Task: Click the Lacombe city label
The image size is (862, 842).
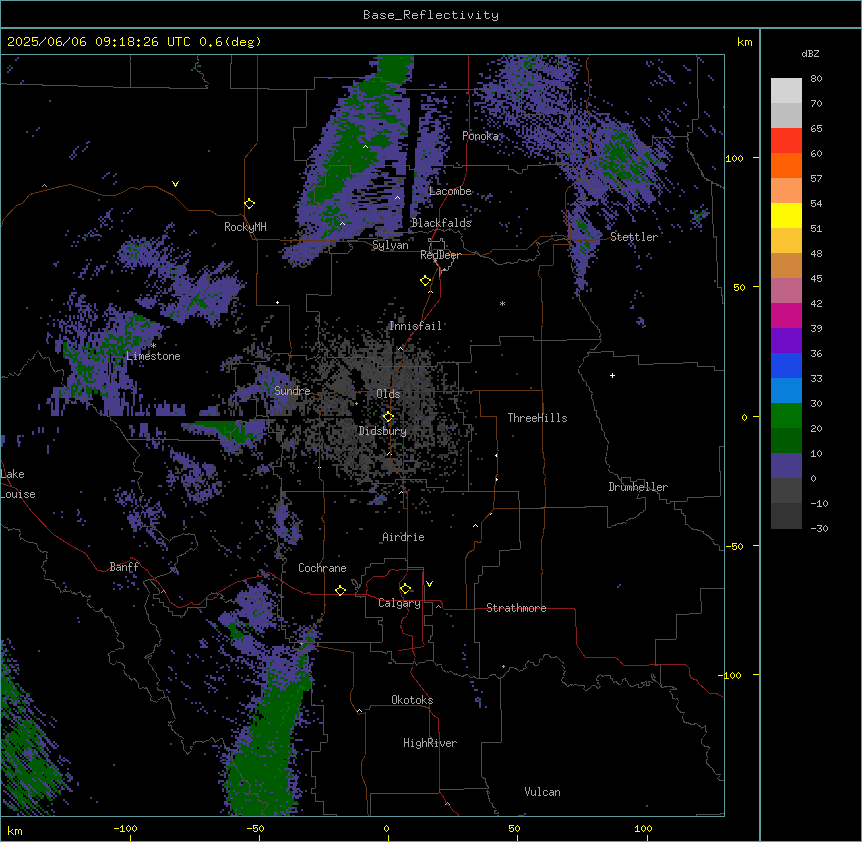Action: [451, 191]
